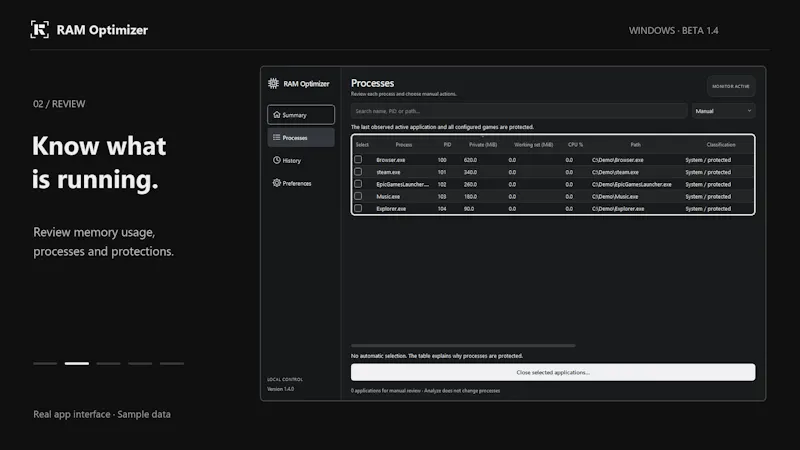Click the Monitor Active button
The width and height of the screenshot is (800, 450).
[x=731, y=86]
